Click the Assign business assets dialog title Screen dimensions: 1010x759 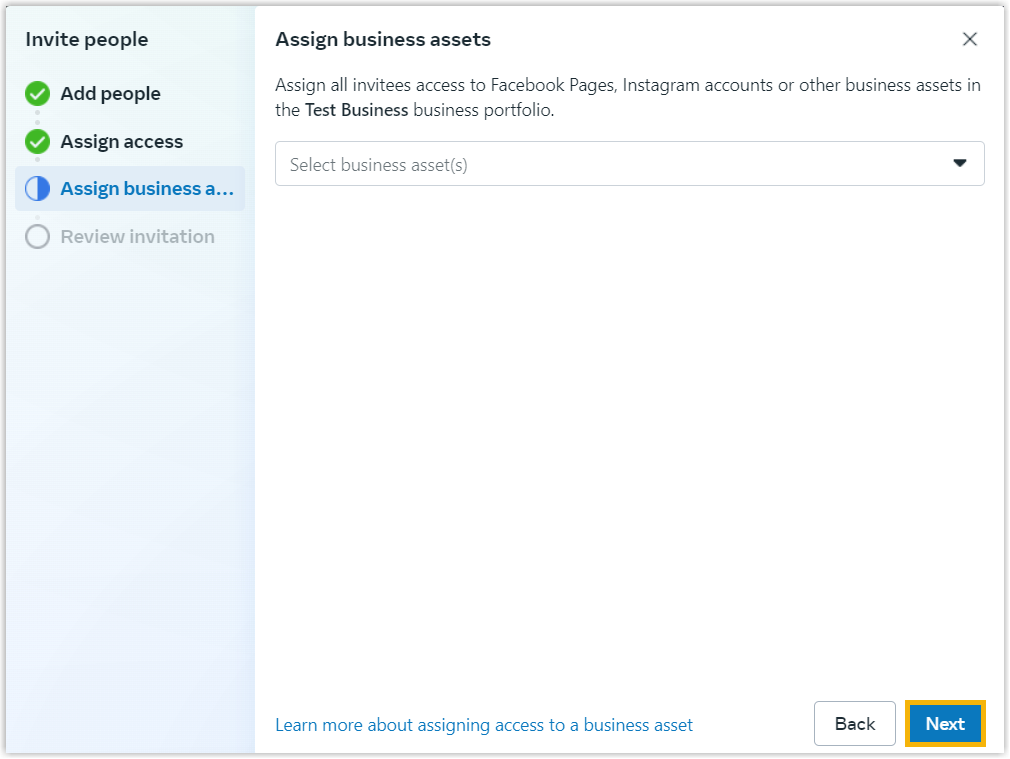tap(383, 40)
